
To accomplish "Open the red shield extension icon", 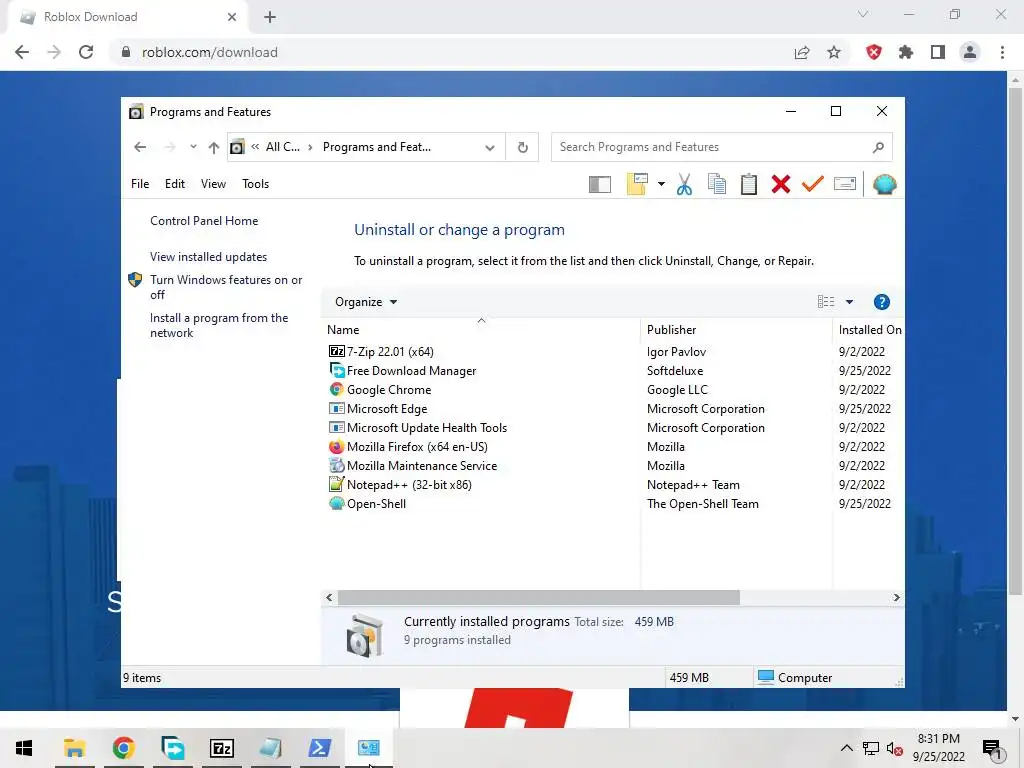I will click(x=874, y=52).
